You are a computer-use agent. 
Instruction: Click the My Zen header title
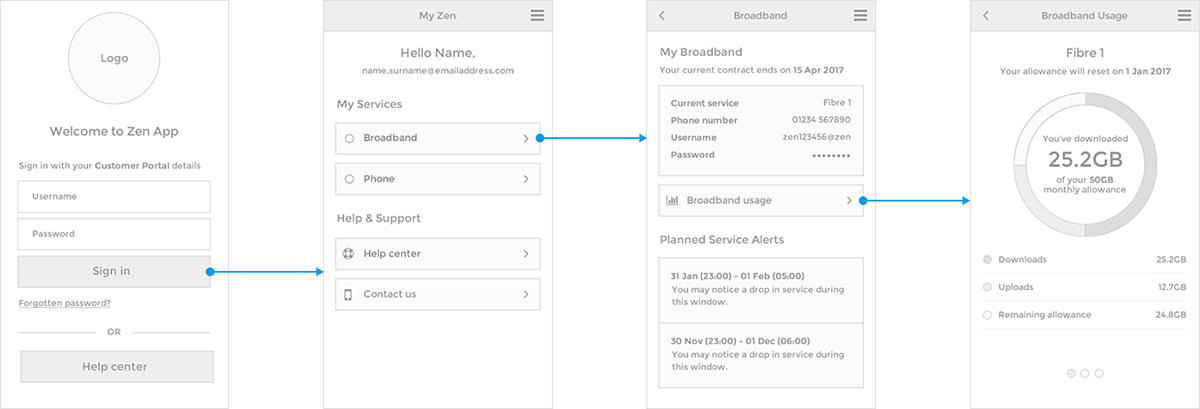[x=438, y=16]
